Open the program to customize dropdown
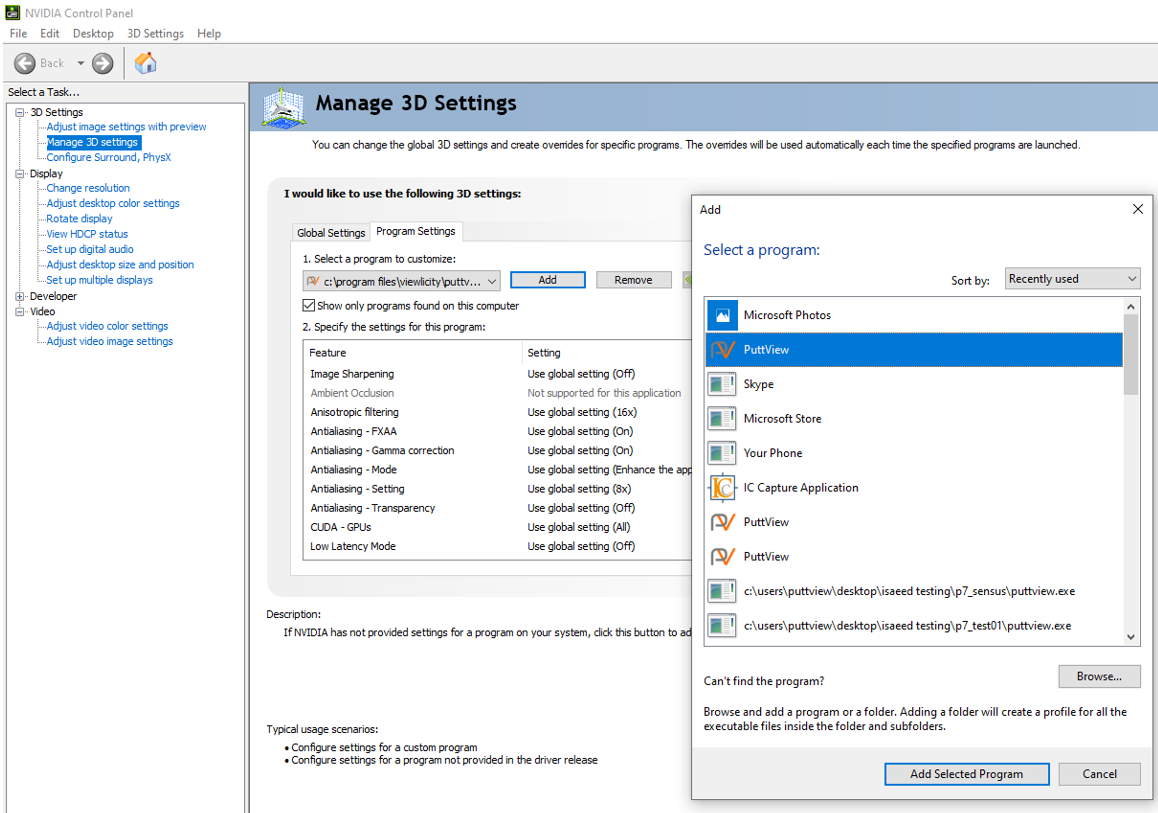Viewport: 1158px width, 813px height. click(x=402, y=281)
